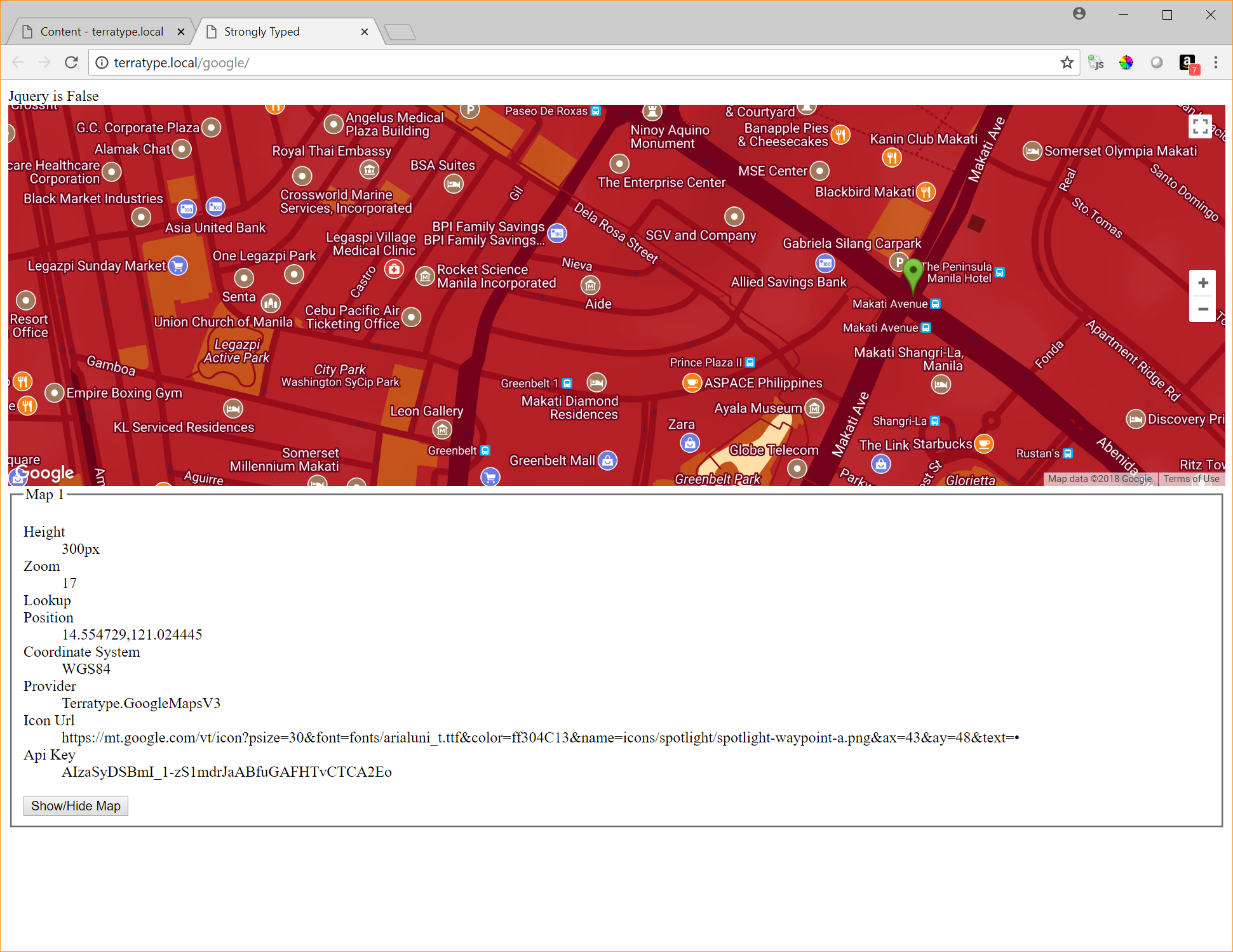
Task: Click the Map data ©2018 Google text
Action: (x=1100, y=479)
